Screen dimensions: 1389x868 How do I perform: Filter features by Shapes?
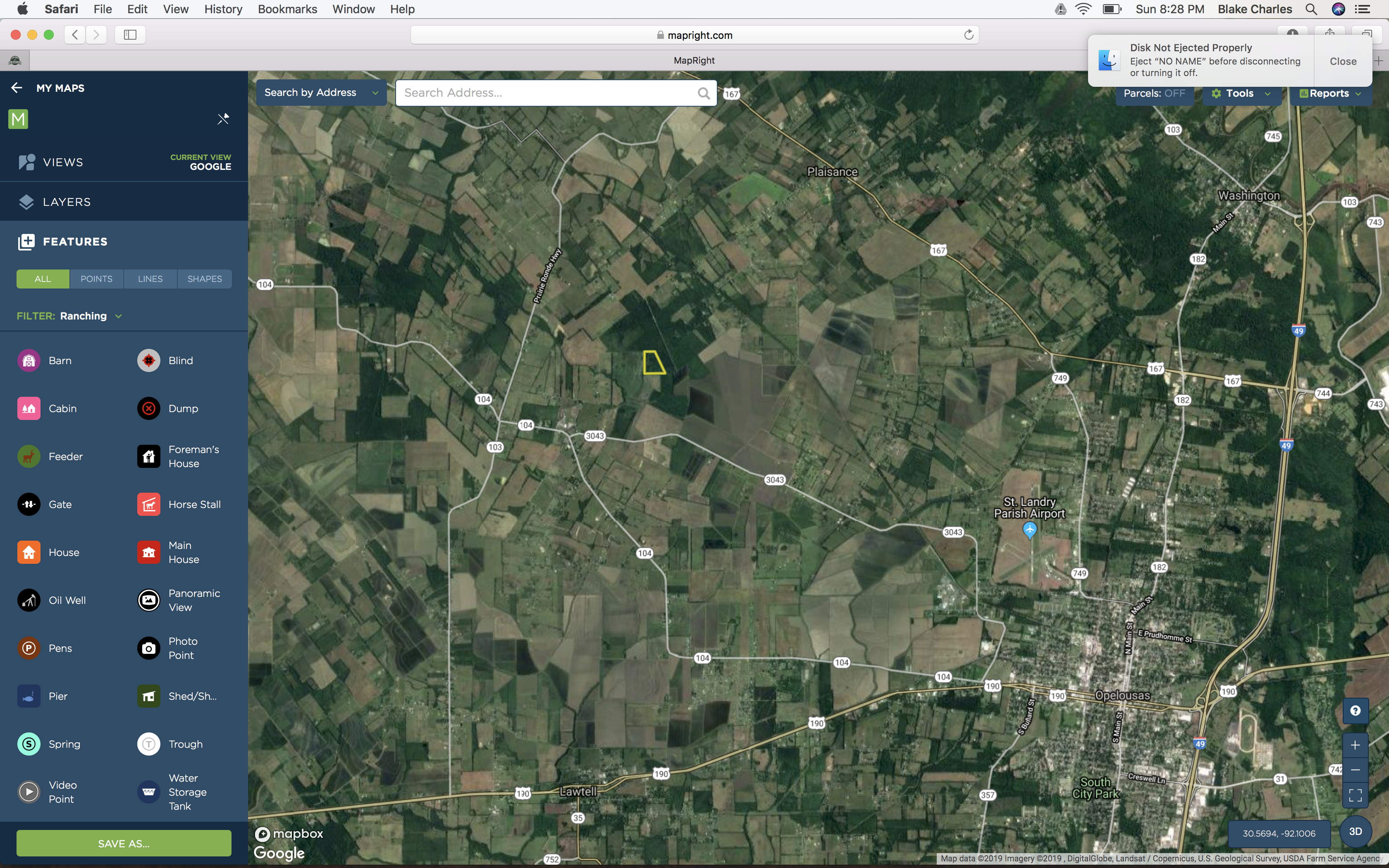click(204, 279)
